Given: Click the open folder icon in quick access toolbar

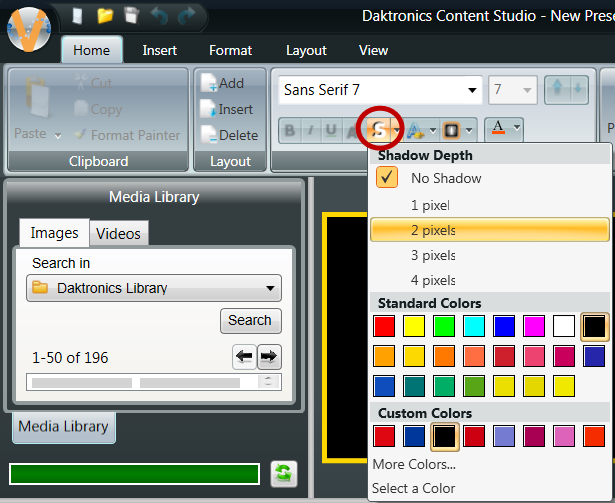Looking at the screenshot, I should [x=105, y=16].
